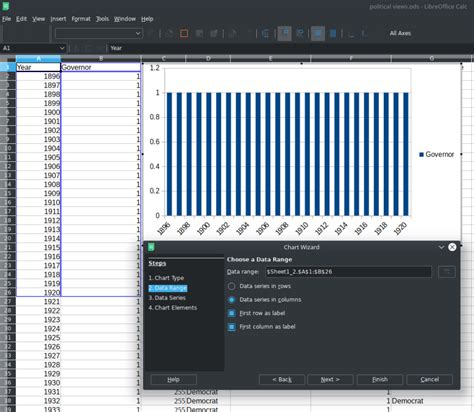Click the Data range input field
474x412 pixels.
(x=348, y=272)
